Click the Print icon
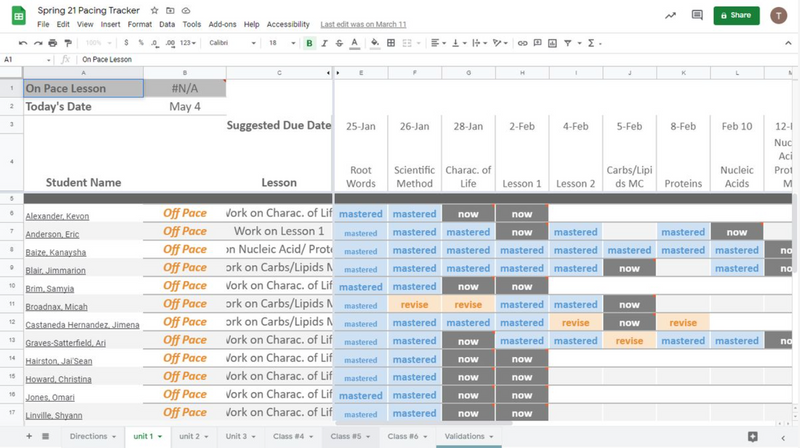Viewport: 800px width, 448px height. click(53, 43)
